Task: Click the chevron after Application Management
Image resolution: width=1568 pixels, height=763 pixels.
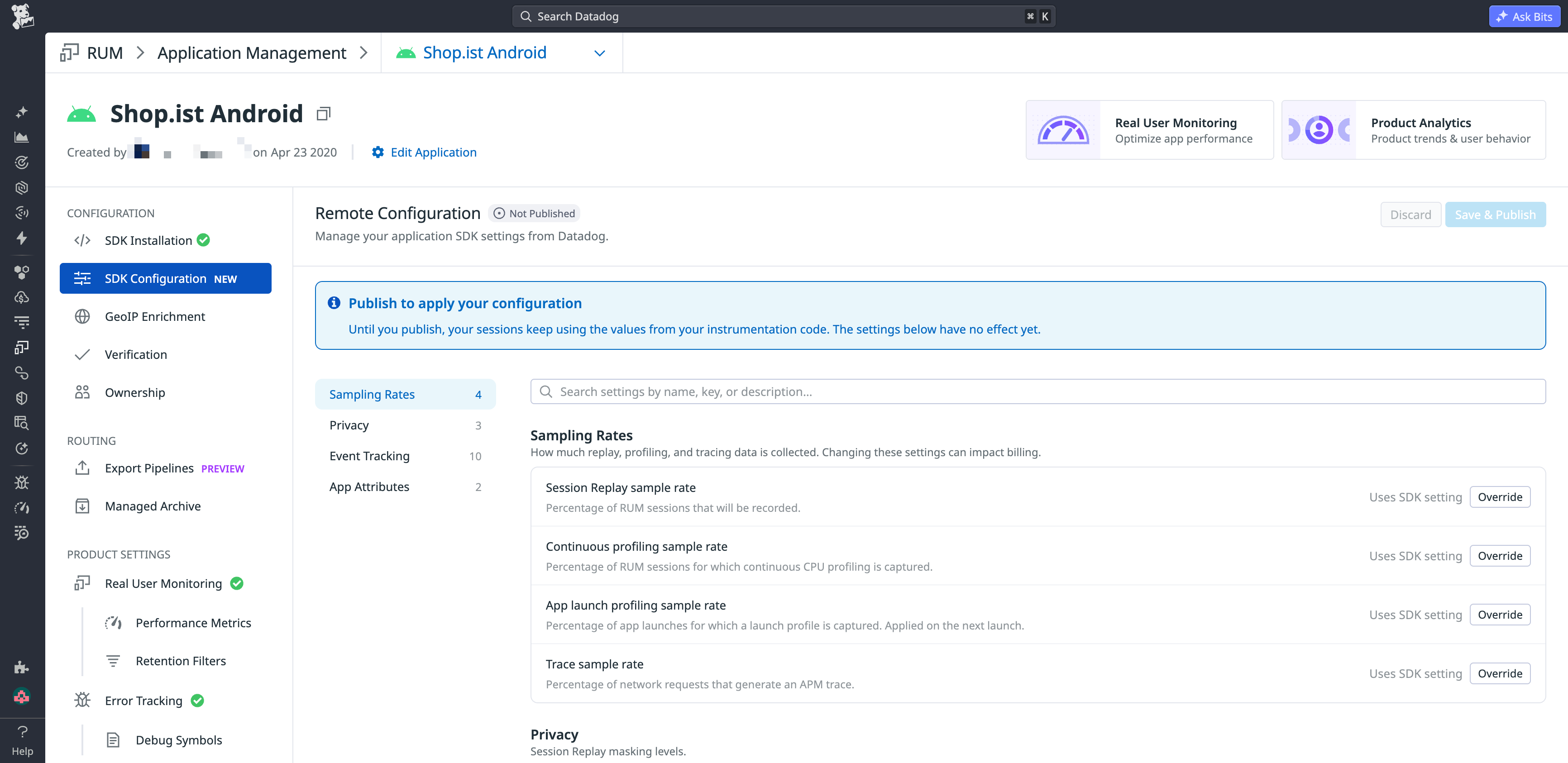Action: click(364, 53)
